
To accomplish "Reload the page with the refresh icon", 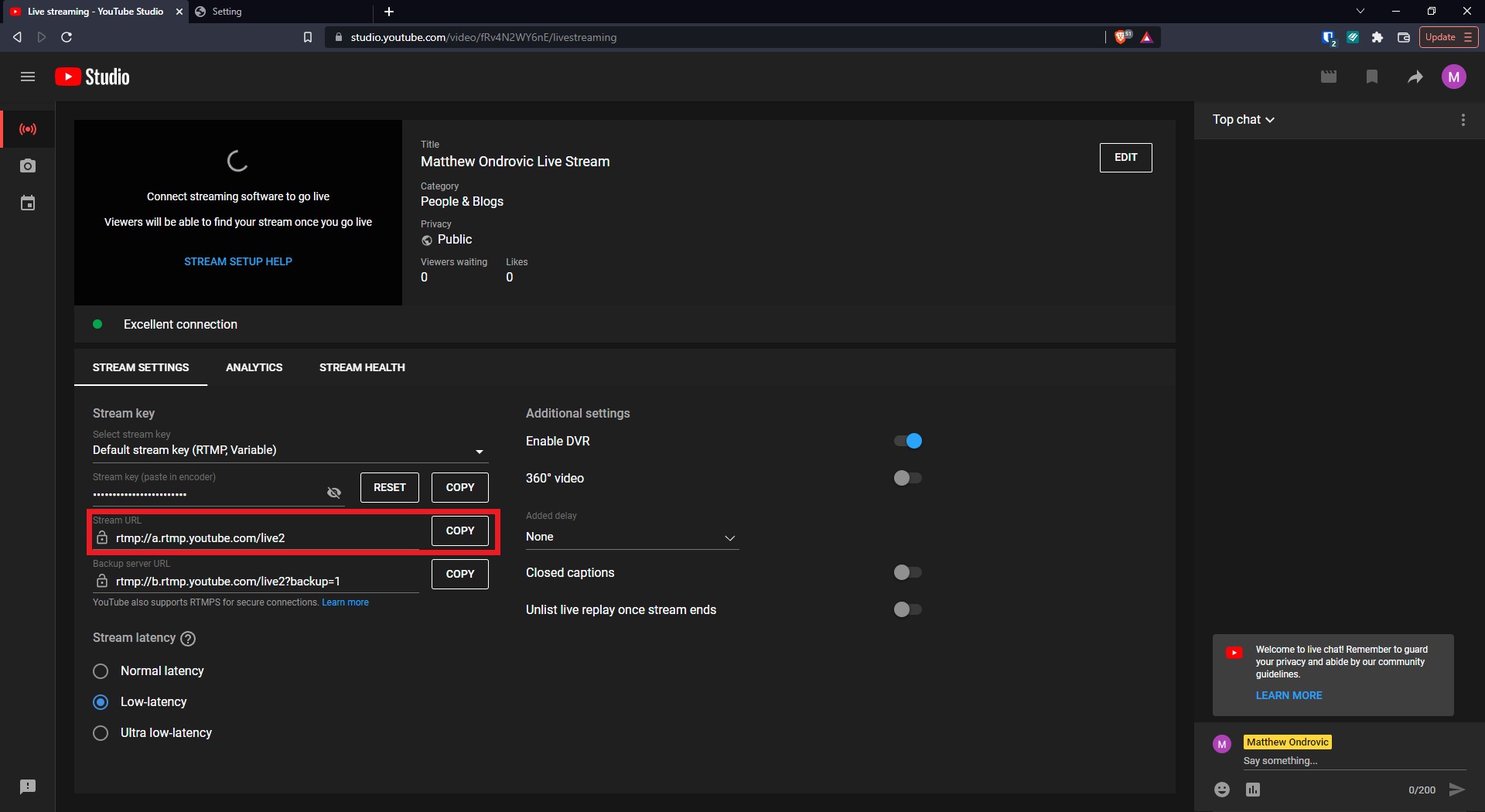I will coord(67,37).
